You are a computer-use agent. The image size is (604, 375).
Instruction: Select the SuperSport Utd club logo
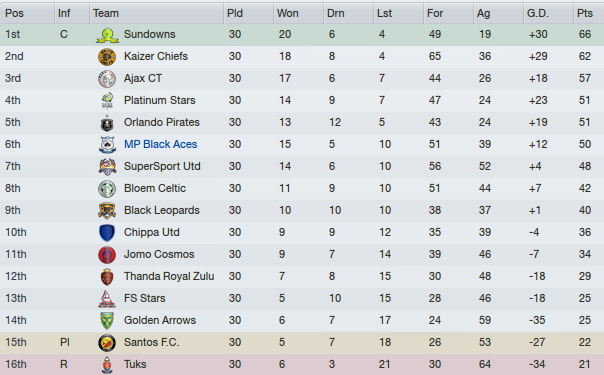[107, 167]
